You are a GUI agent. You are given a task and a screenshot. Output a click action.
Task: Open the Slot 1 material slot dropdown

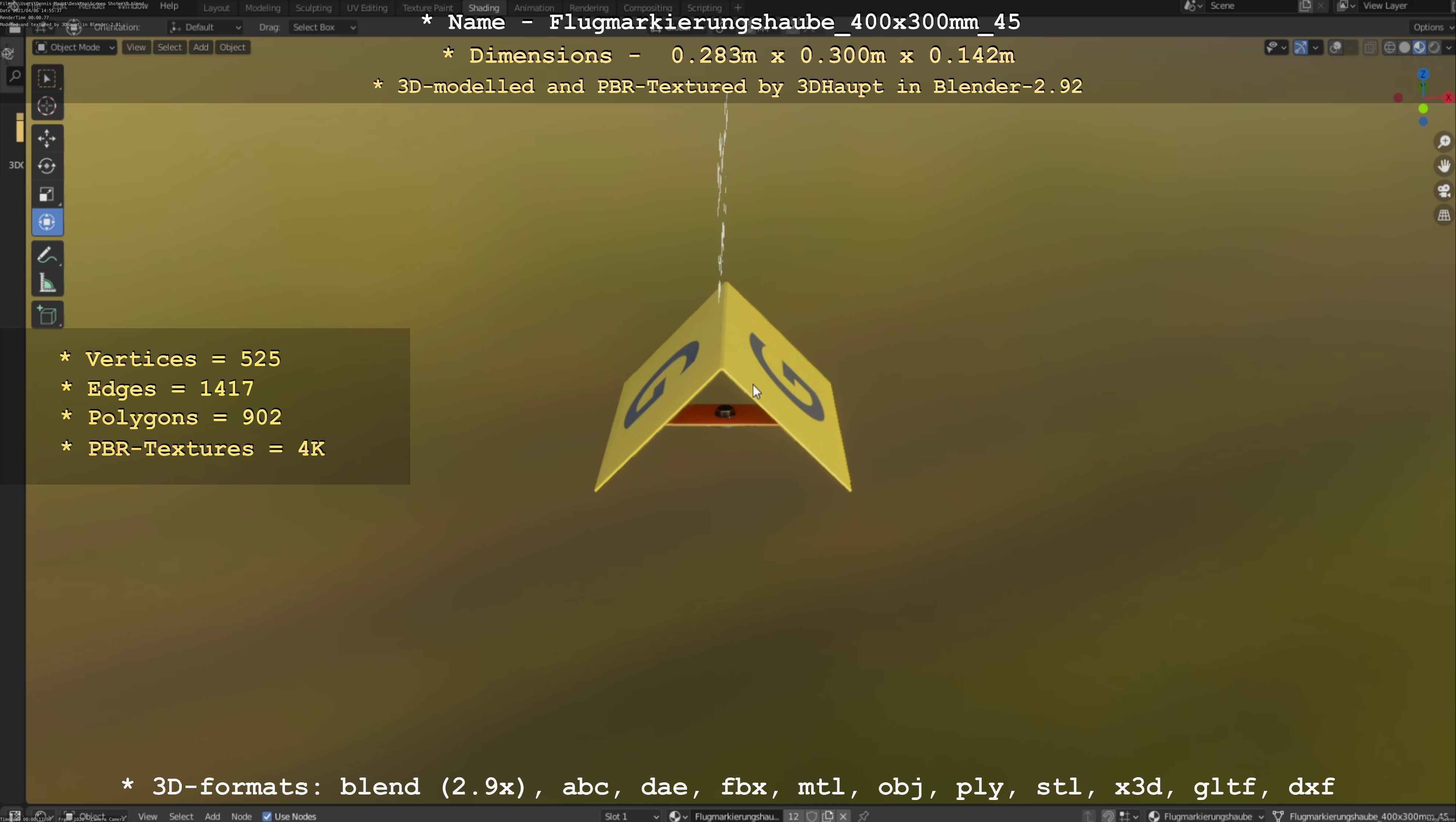point(631,816)
